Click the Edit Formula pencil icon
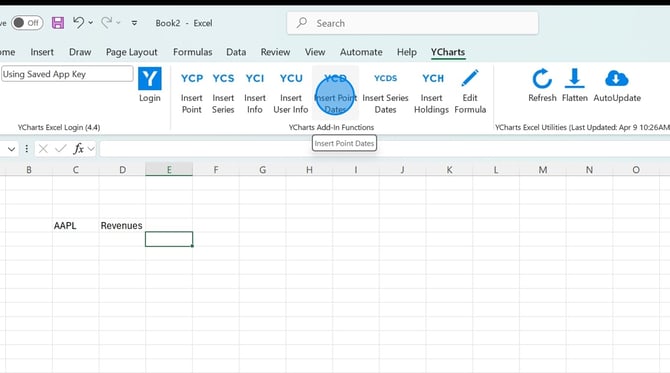 [470, 78]
